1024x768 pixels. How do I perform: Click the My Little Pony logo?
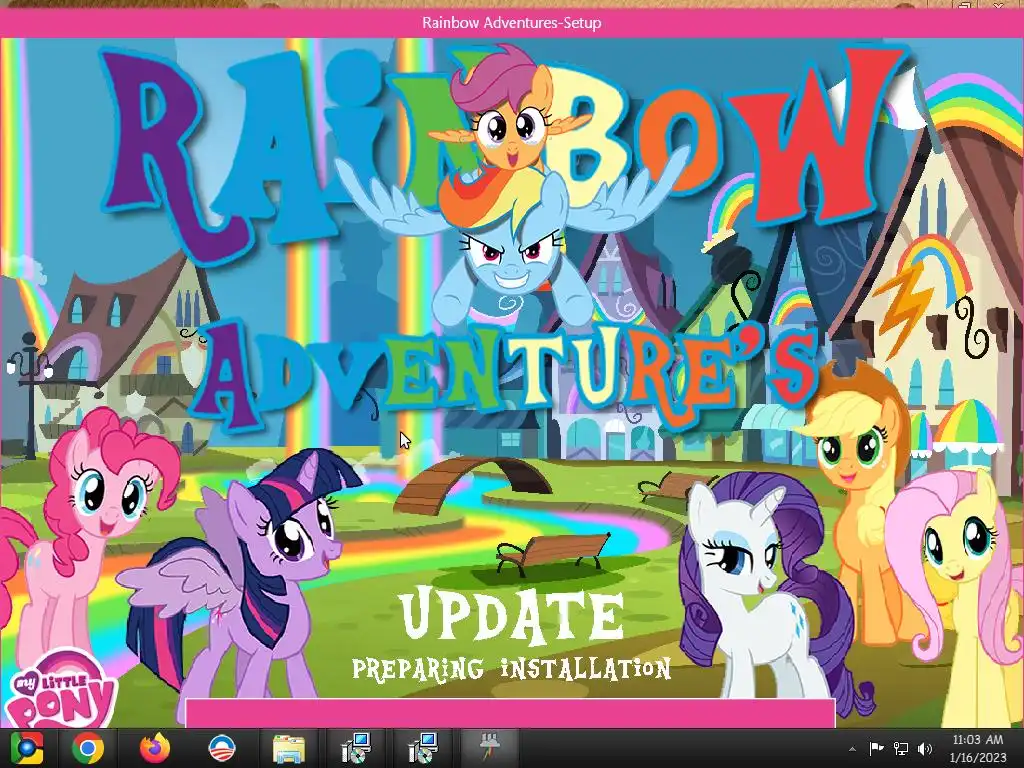(x=60, y=690)
